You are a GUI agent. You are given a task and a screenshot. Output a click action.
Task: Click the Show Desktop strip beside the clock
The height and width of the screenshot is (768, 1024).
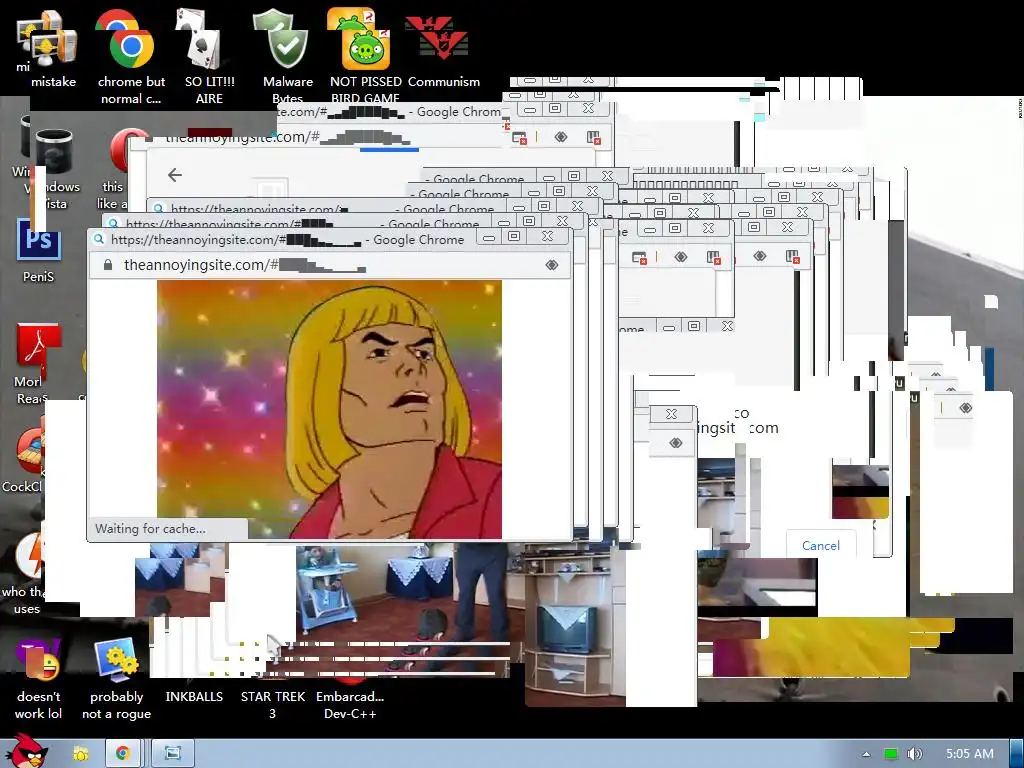point(1017,754)
